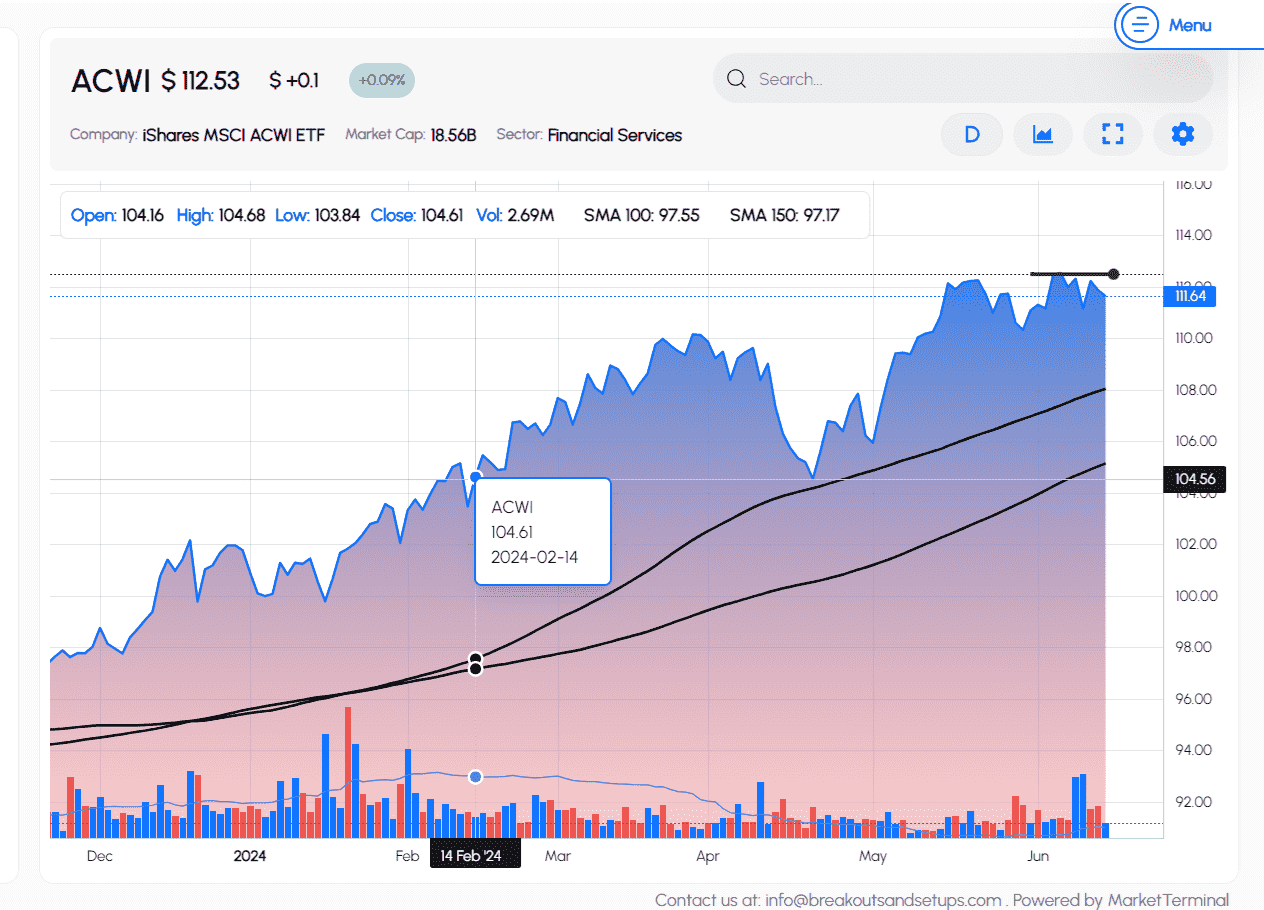Click the 108.00 price axis label
The image size is (1264, 910).
(1196, 390)
